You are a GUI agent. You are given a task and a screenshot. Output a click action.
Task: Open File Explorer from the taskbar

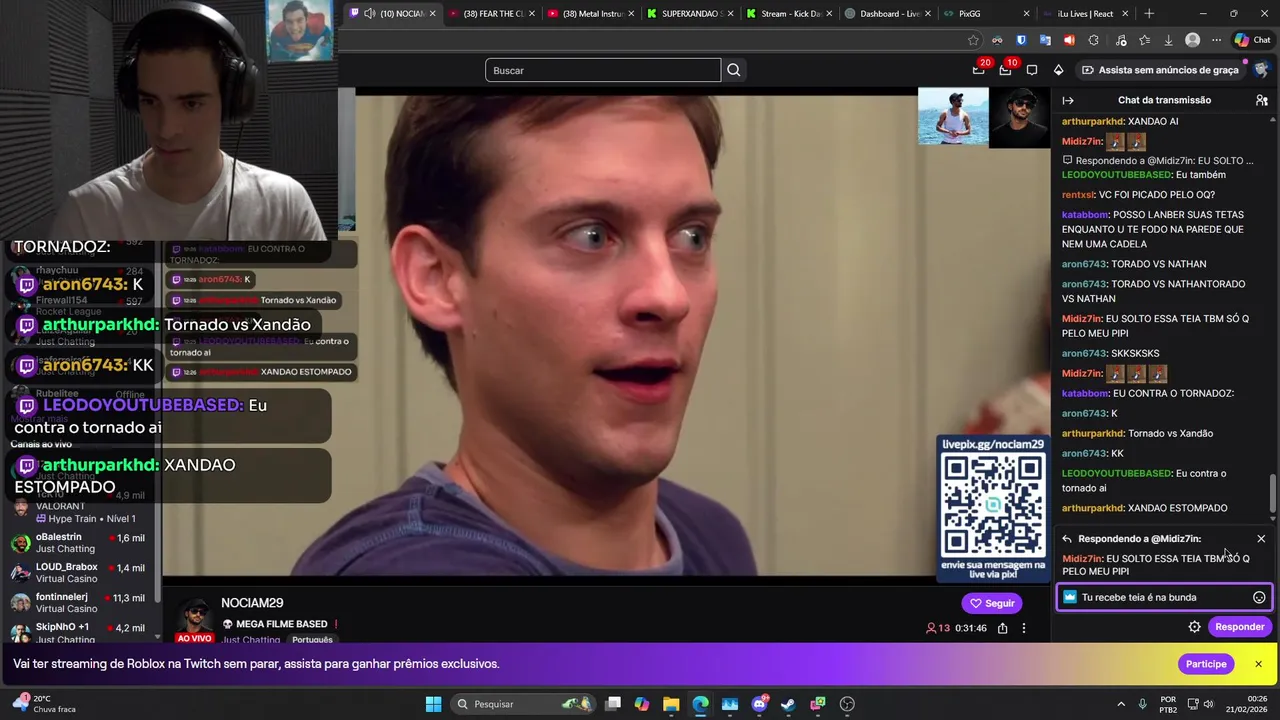pos(671,704)
